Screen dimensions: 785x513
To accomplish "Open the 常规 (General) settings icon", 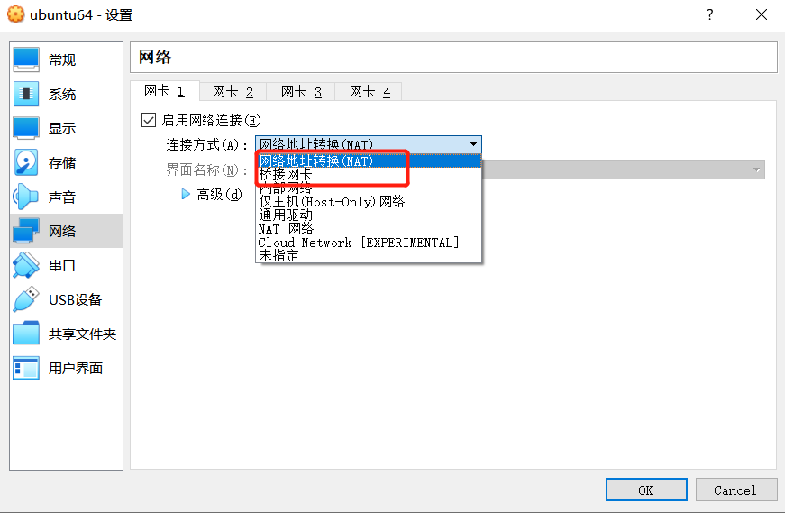I will [x=25, y=60].
